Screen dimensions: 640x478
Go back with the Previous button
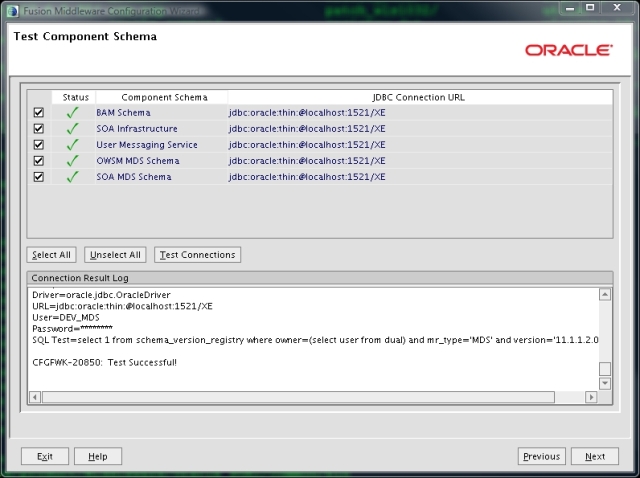[x=542, y=456]
